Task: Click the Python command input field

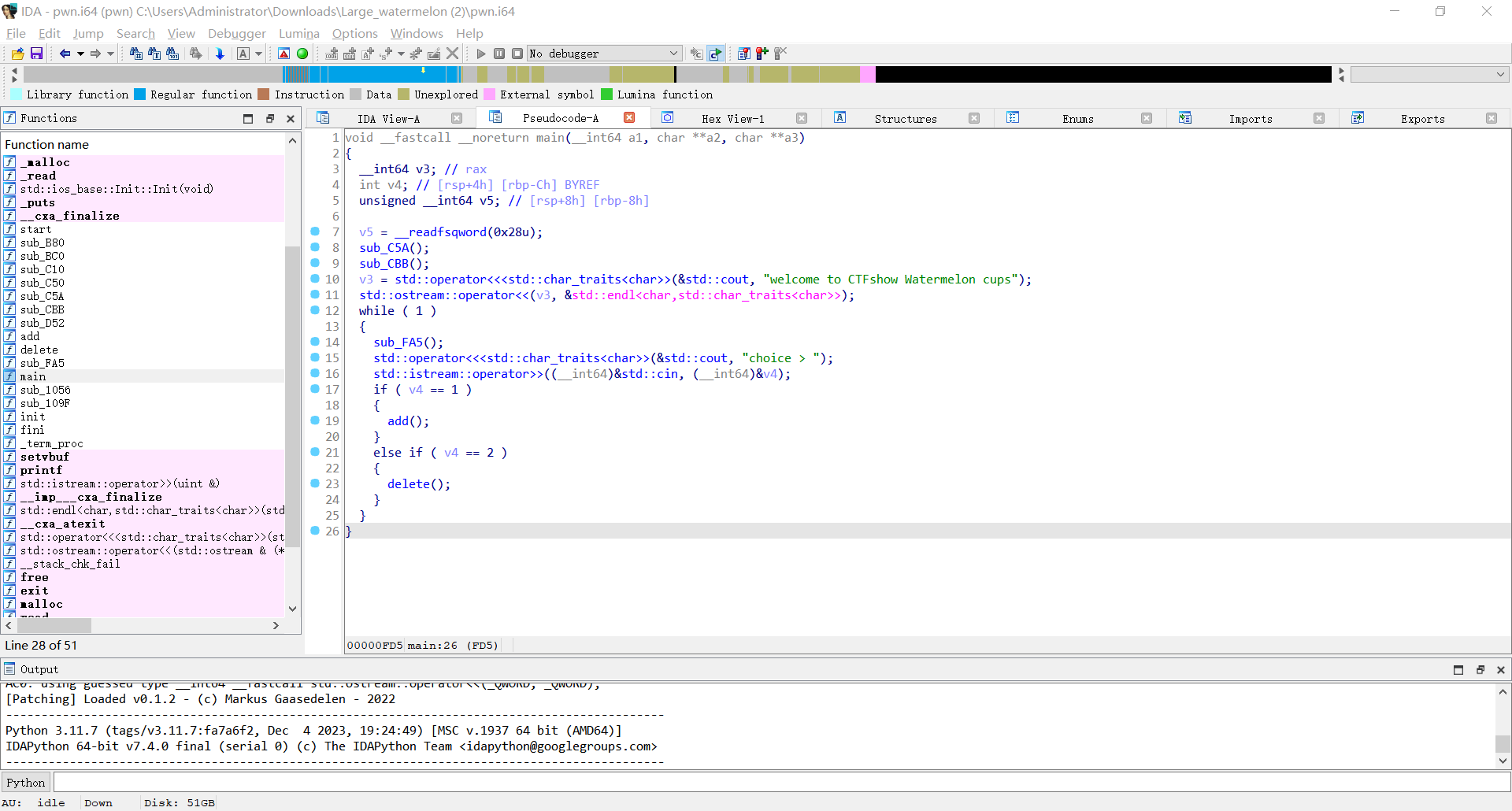Action: coord(781,782)
